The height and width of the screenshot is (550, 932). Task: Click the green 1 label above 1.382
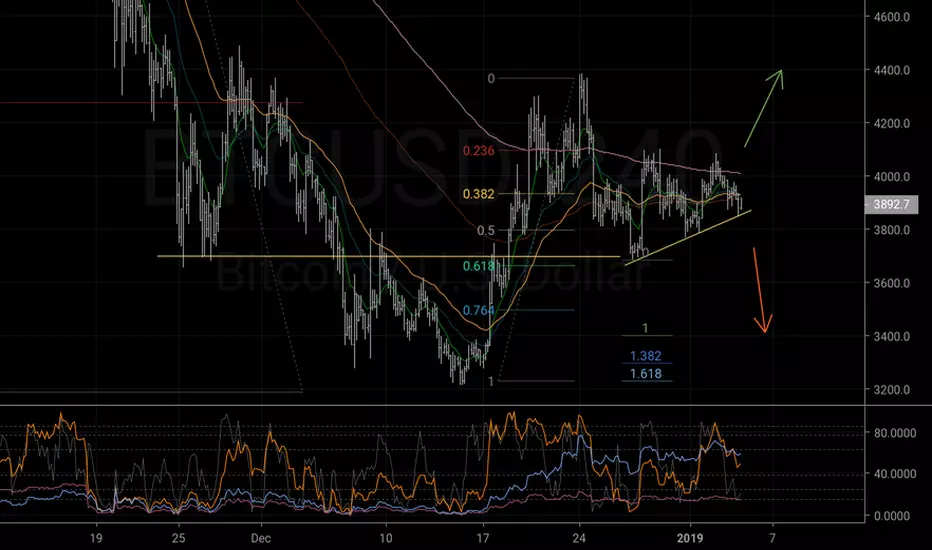tap(646, 328)
